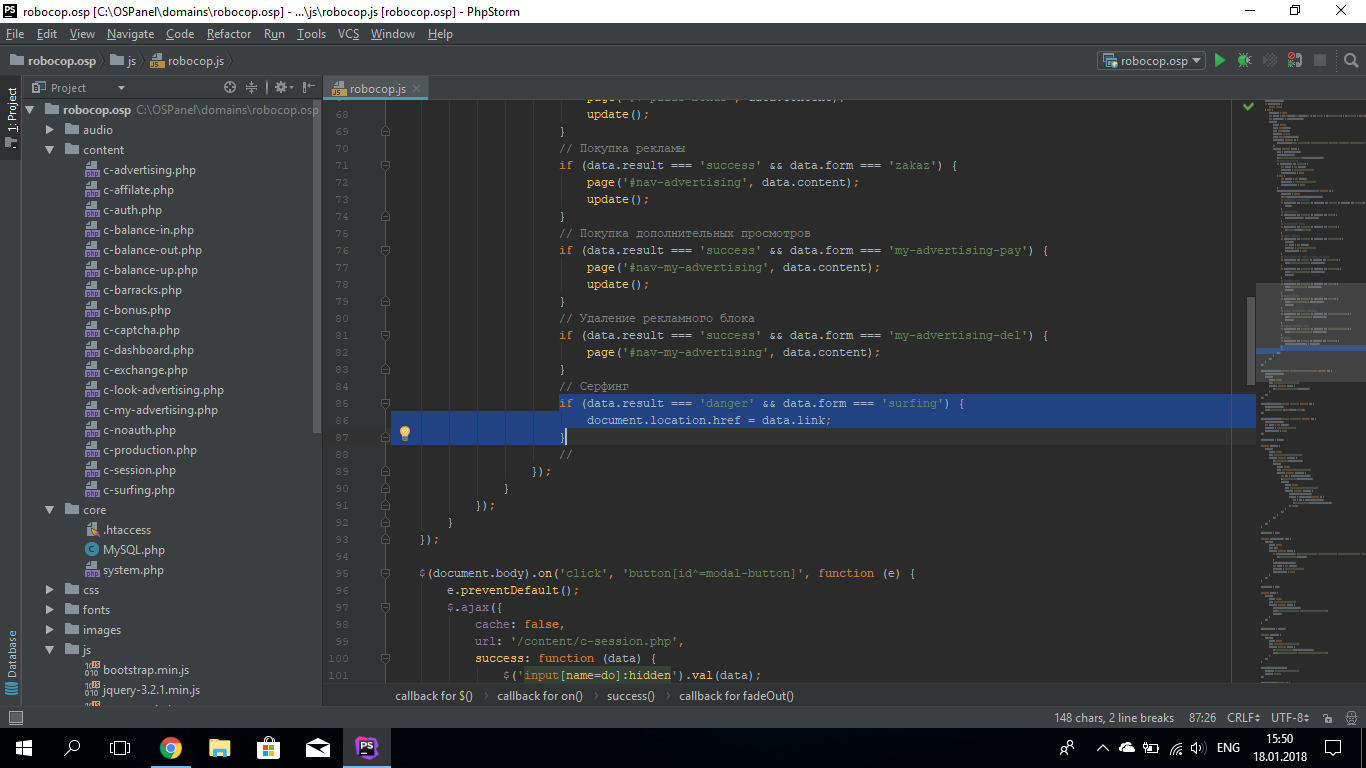
Task: Open the Refactor menu
Action: click(x=229, y=34)
